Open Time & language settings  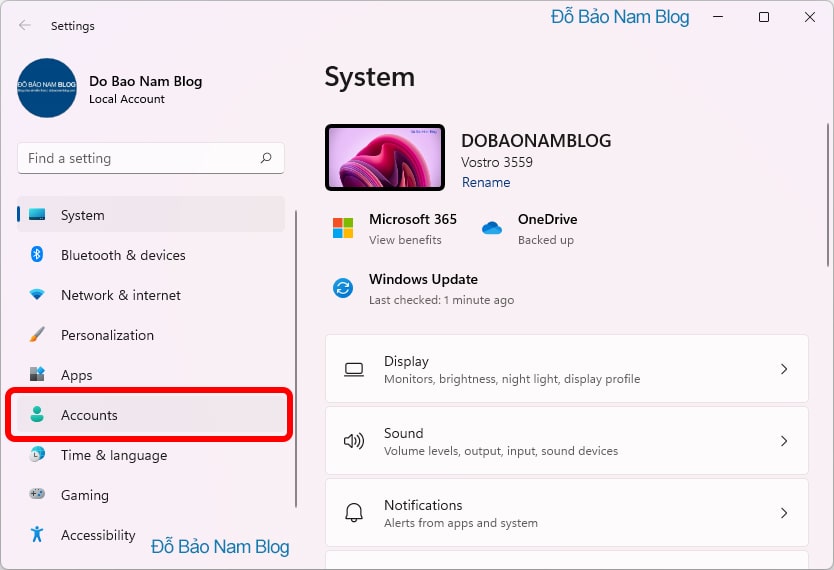[151, 455]
